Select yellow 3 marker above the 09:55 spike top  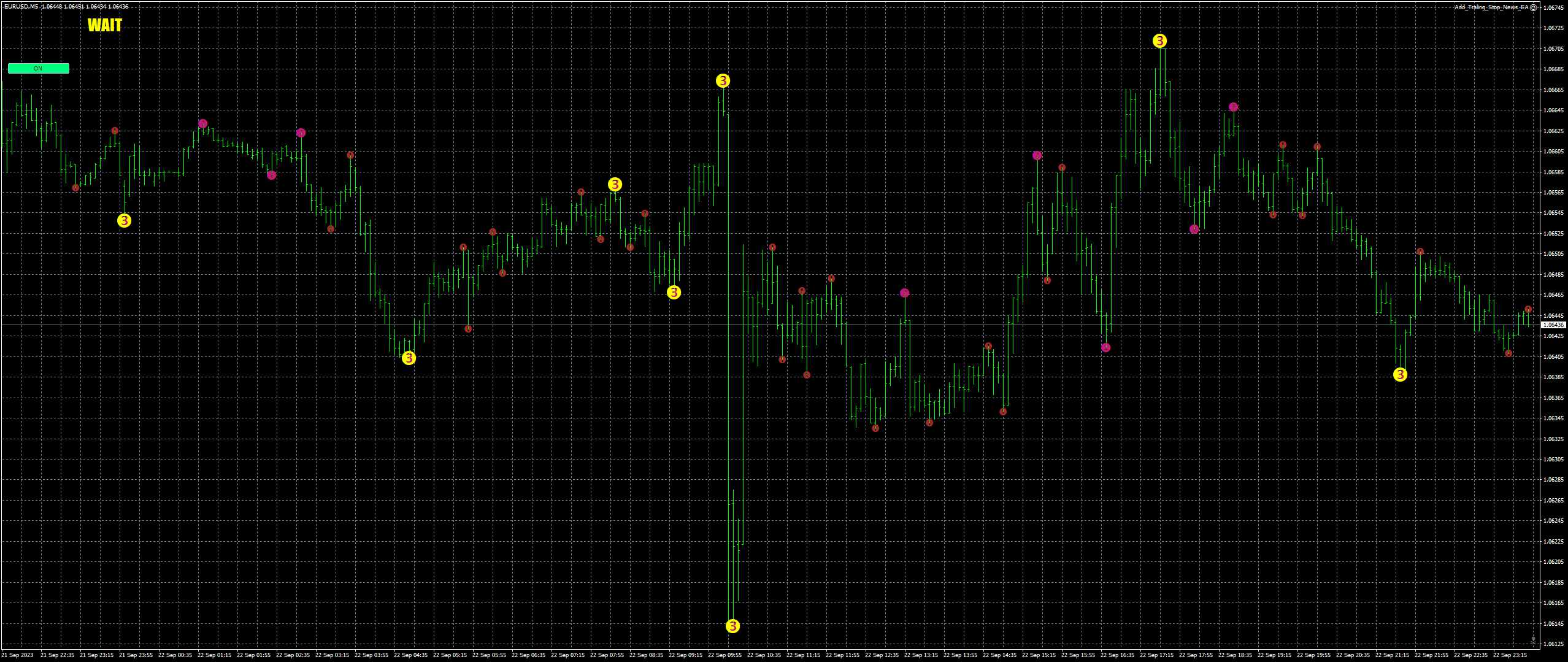click(723, 80)
